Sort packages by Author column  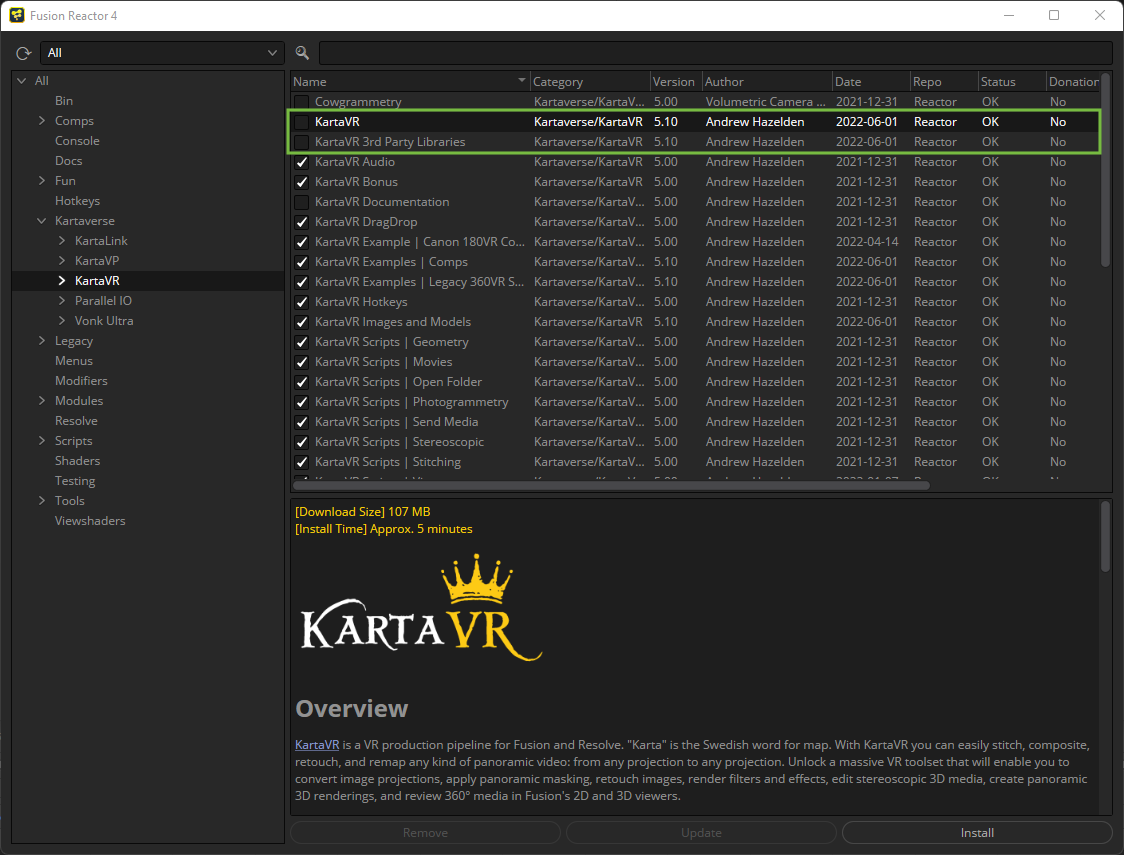(766, 82)
